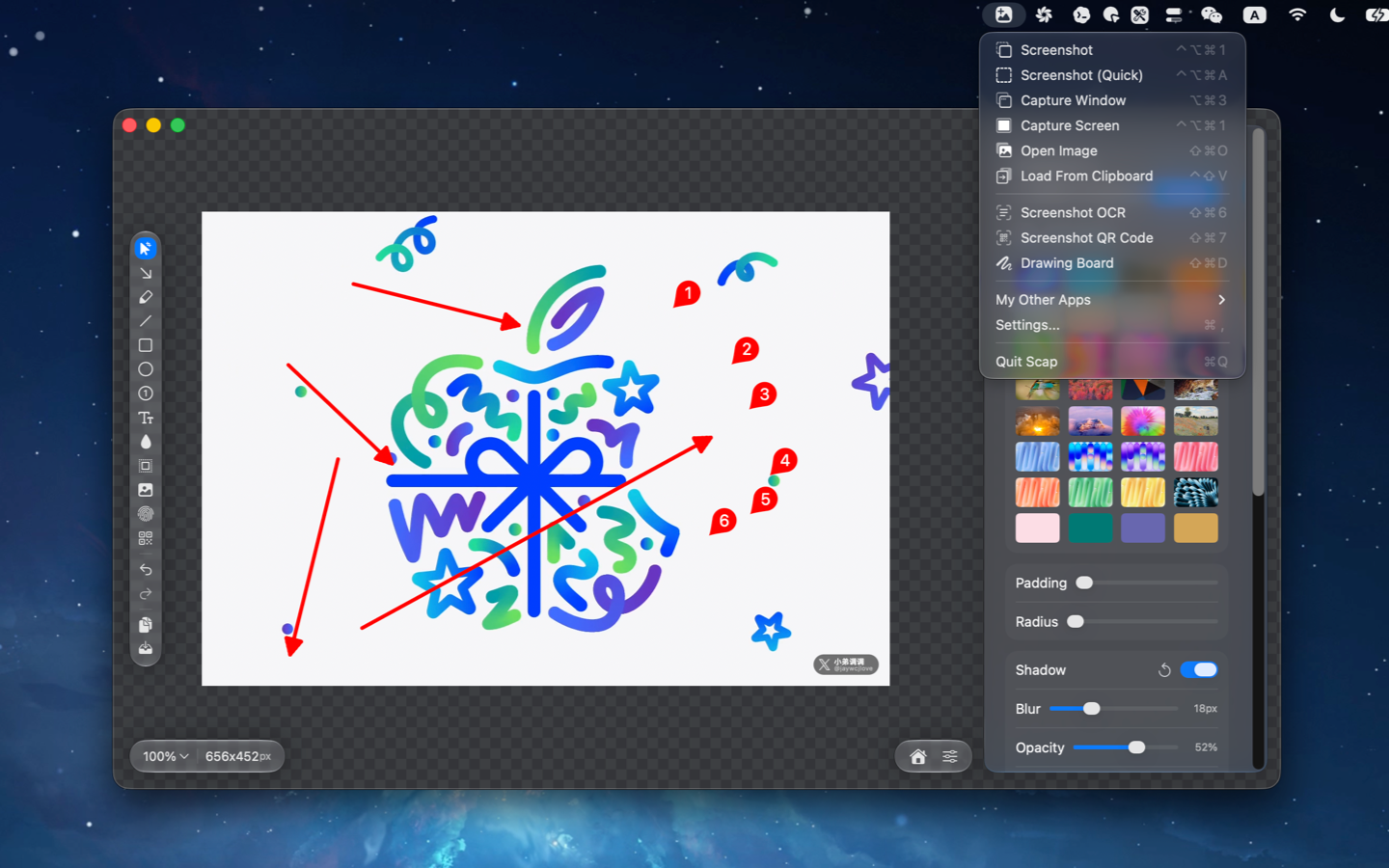The width and height of the screenshot is (1389, 868).
Task: Select the arrow drawing tool
Action: point(146,273)
